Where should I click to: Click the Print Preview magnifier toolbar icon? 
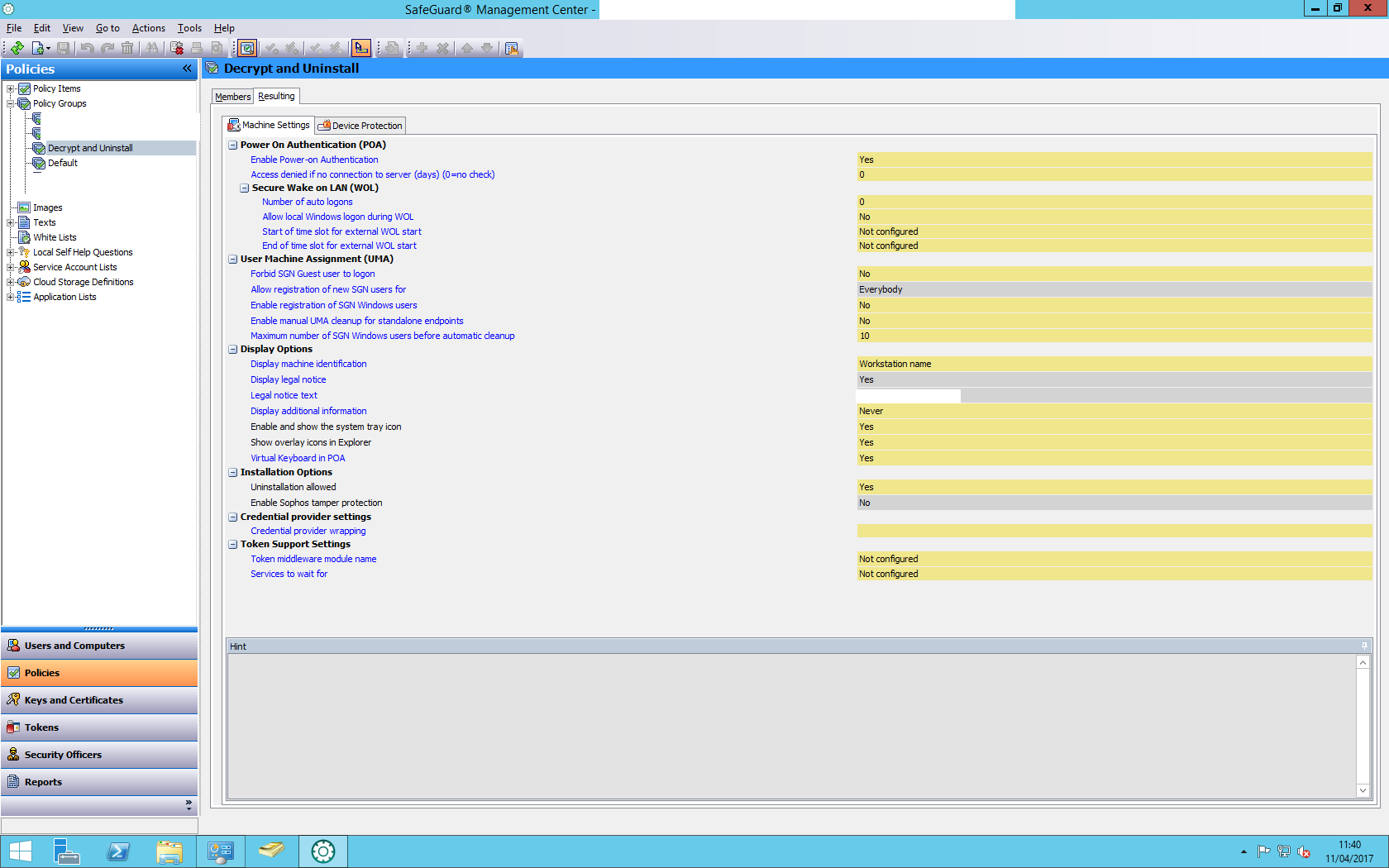pos(217,48)
